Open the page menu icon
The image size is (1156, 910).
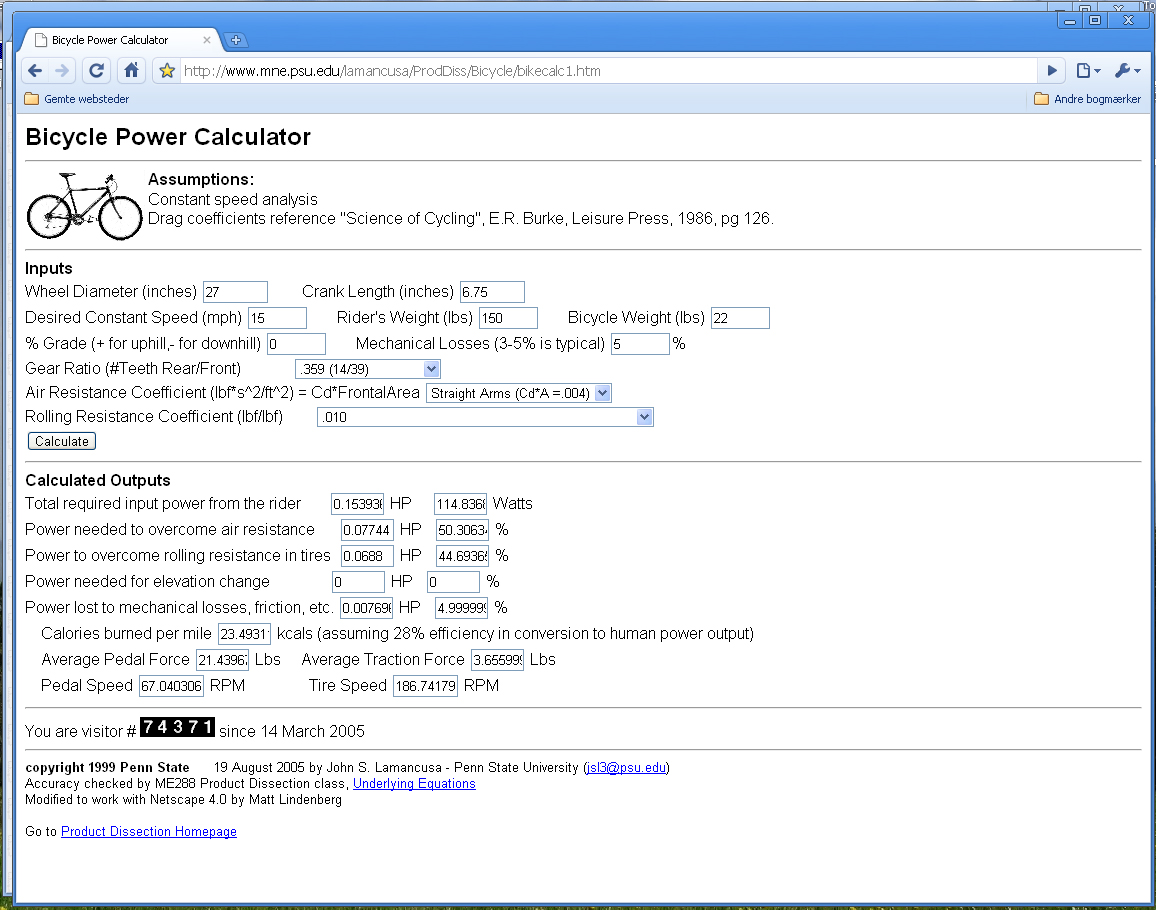click(1088, 71)
